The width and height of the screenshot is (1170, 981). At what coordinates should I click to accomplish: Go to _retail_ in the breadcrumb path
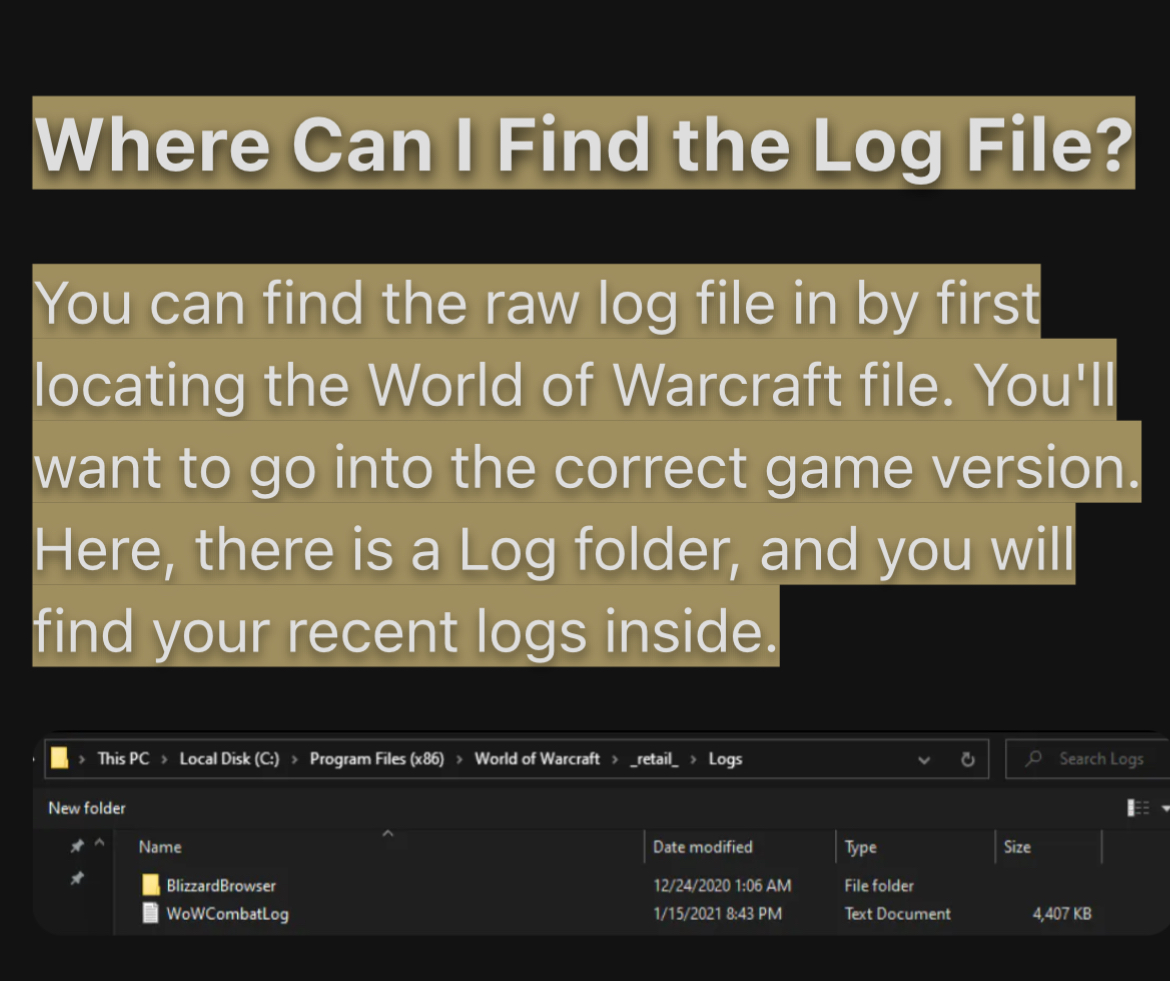coord(654,759)
